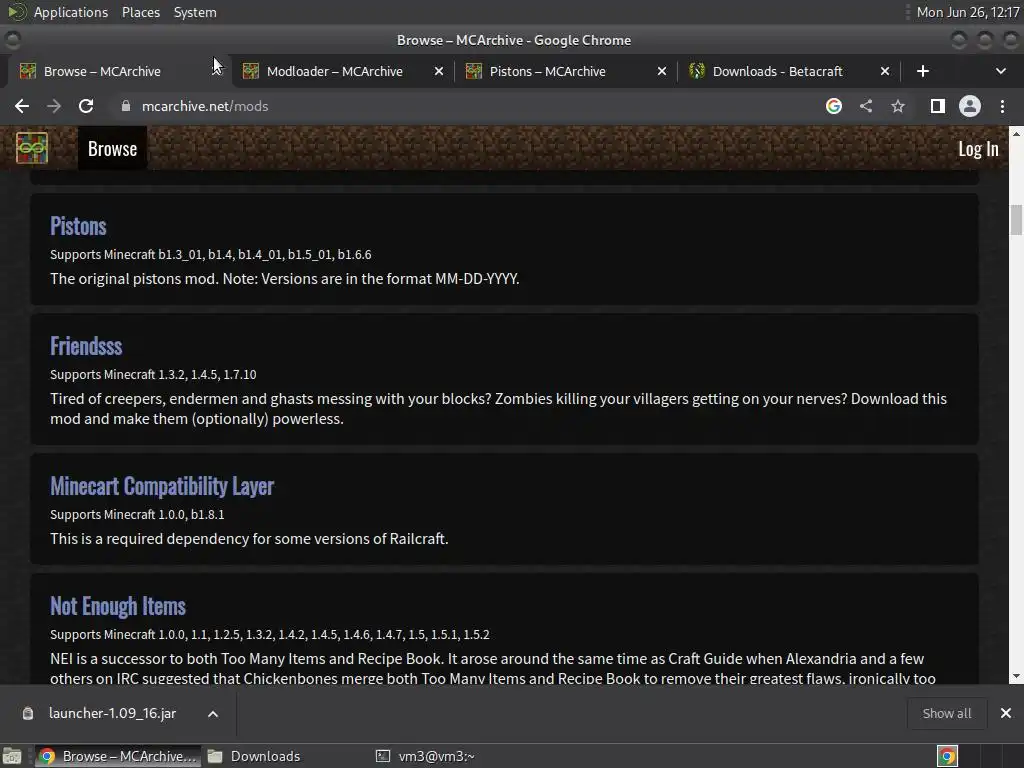Click the show desktop icon in taskbar
This screenshot has height=768, width=1024.
pos(12,756)
